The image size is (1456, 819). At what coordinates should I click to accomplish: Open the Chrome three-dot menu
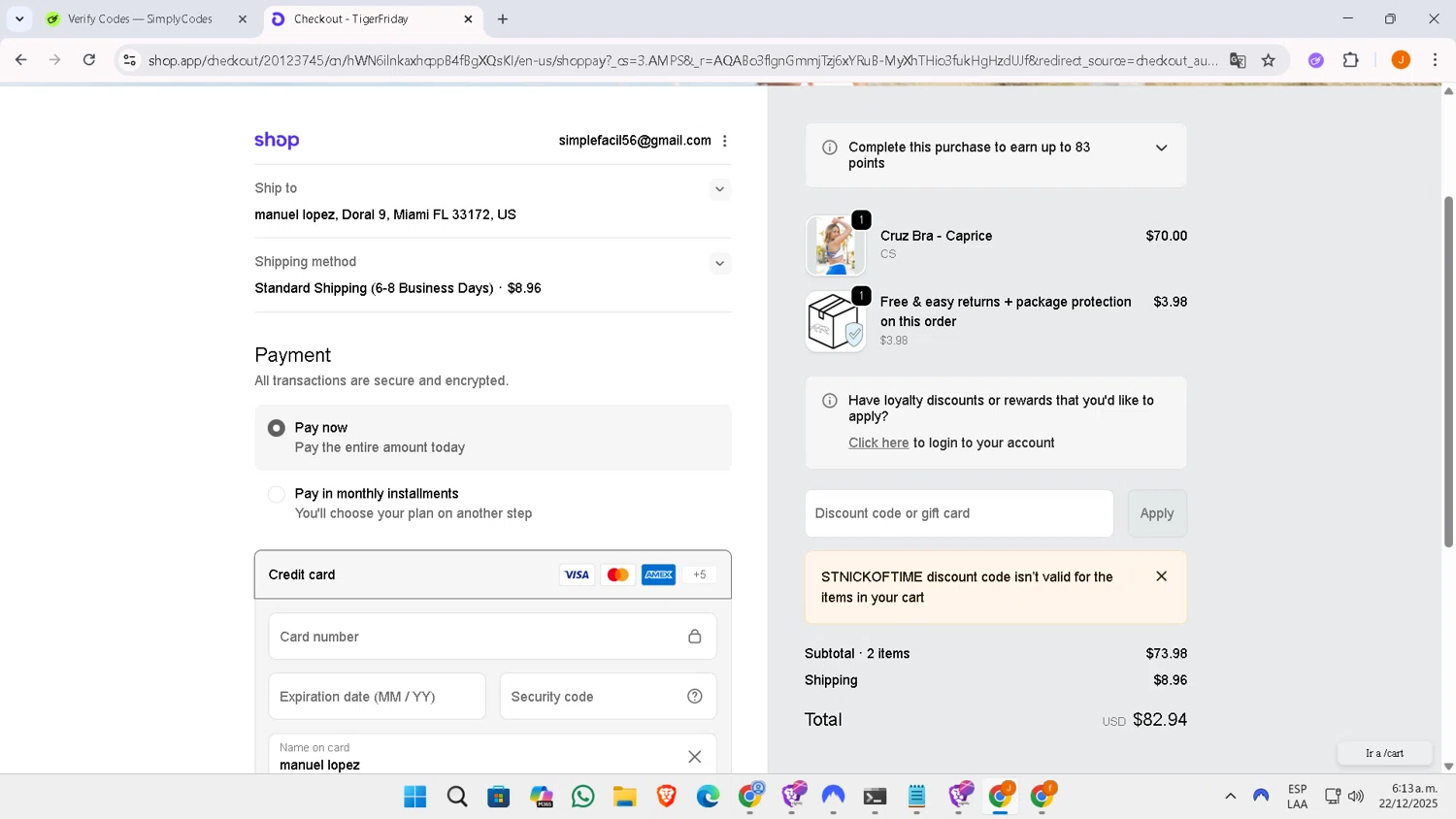coord(1435,60)
